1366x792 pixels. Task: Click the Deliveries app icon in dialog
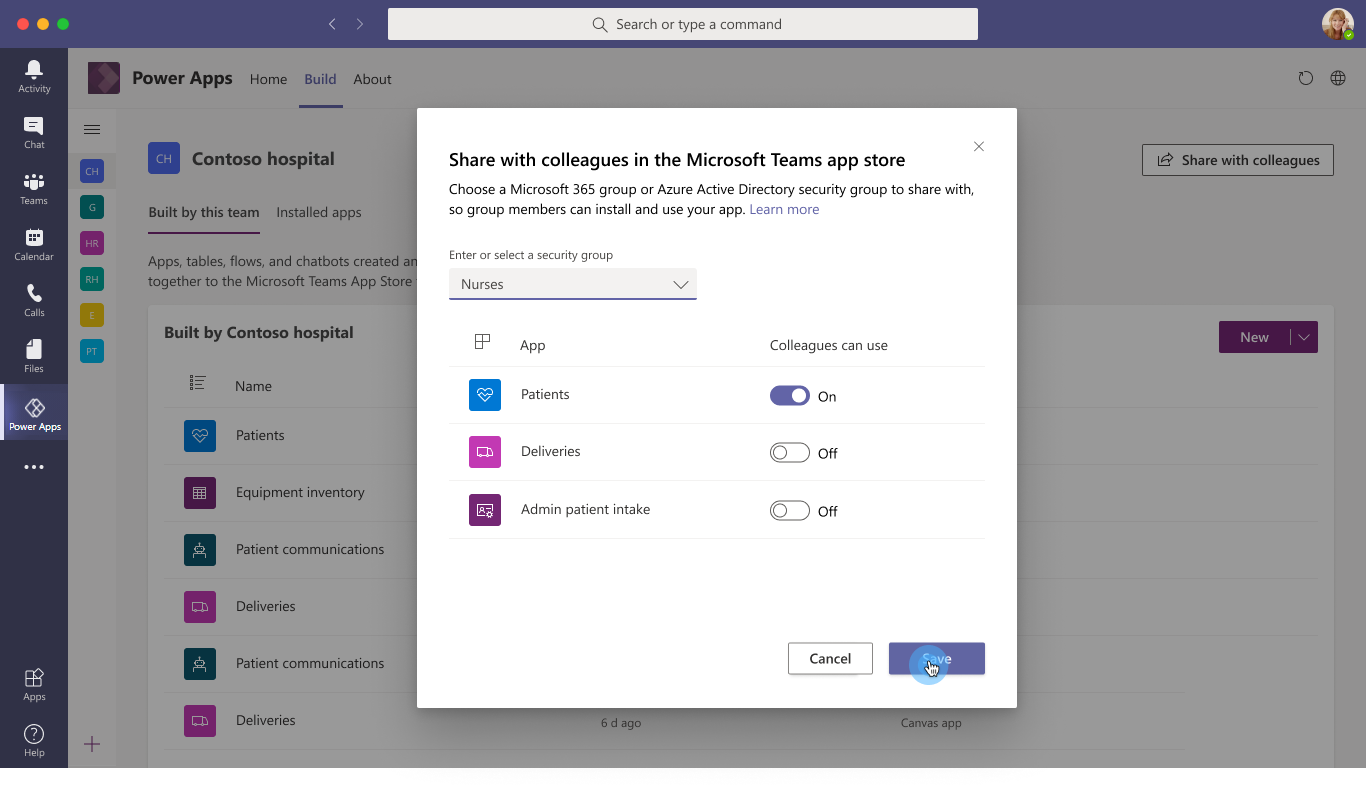(485, 451)
